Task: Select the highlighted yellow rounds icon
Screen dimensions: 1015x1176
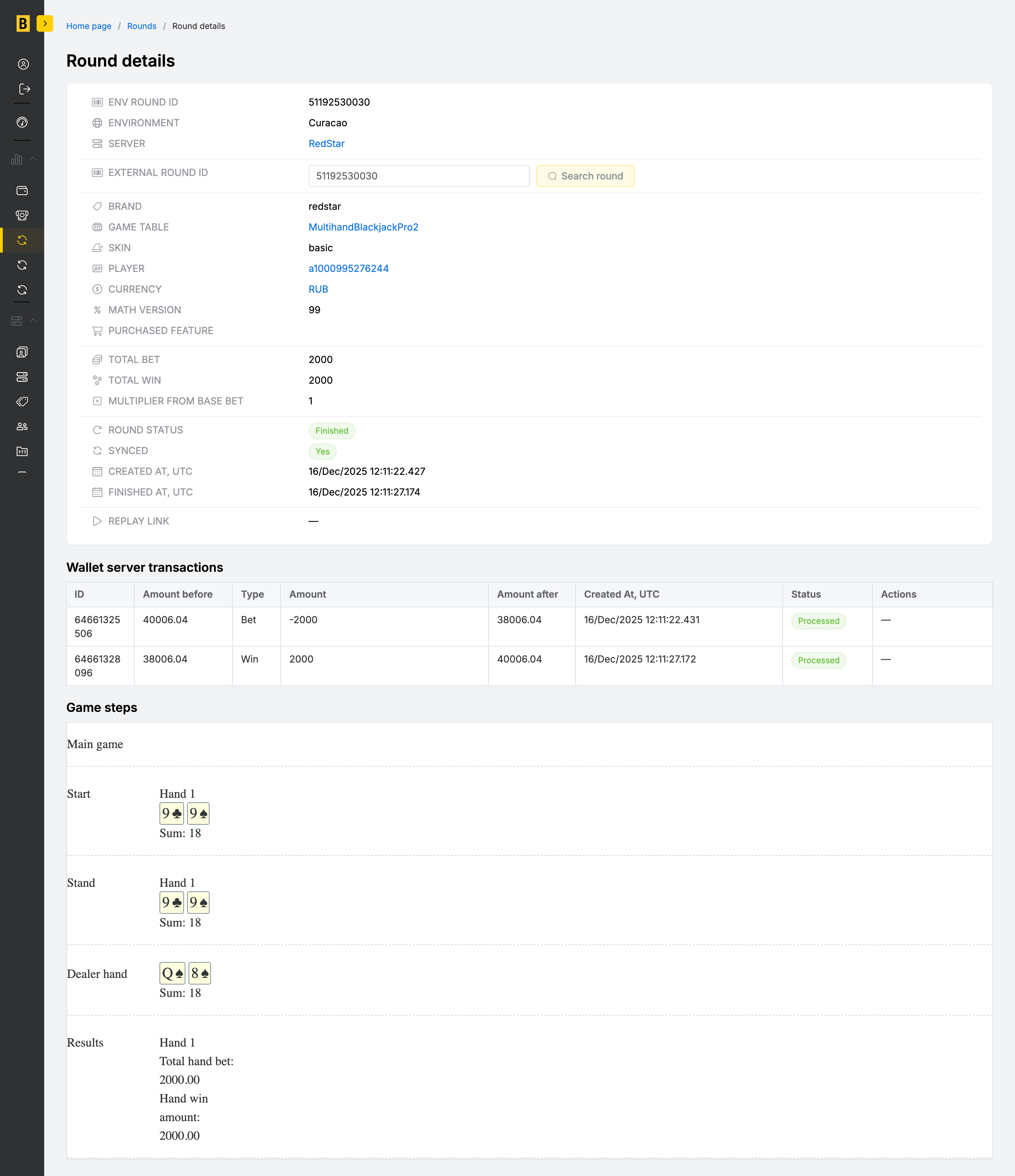Action: [x=22, y=240]
